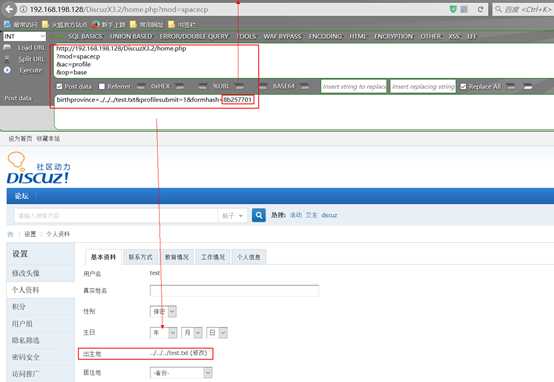Click the reload page icon in address bar
Viewport: 554px width, 382px height.
(x=481, y=10)
